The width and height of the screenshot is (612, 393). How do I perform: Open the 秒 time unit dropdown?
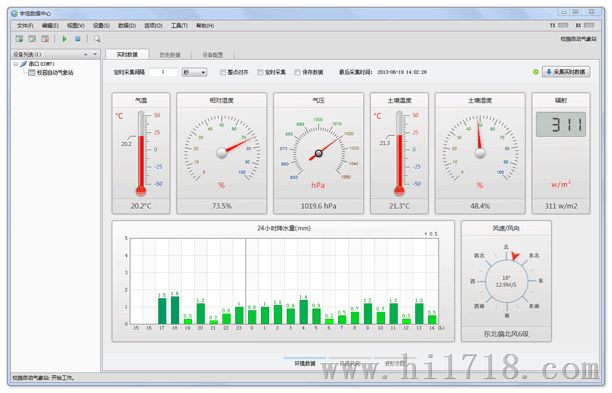click(x=194, y=72)
